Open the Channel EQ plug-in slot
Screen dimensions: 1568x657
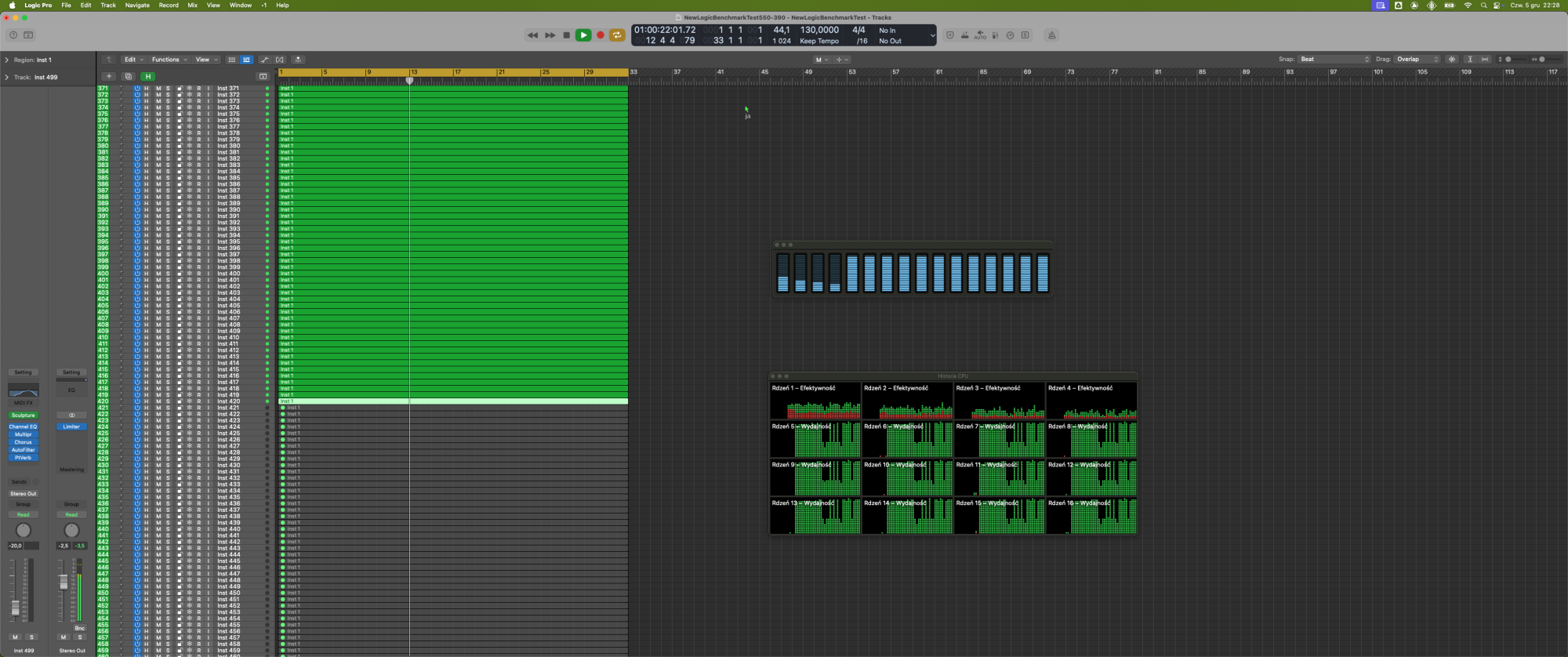tap(24, 427)
